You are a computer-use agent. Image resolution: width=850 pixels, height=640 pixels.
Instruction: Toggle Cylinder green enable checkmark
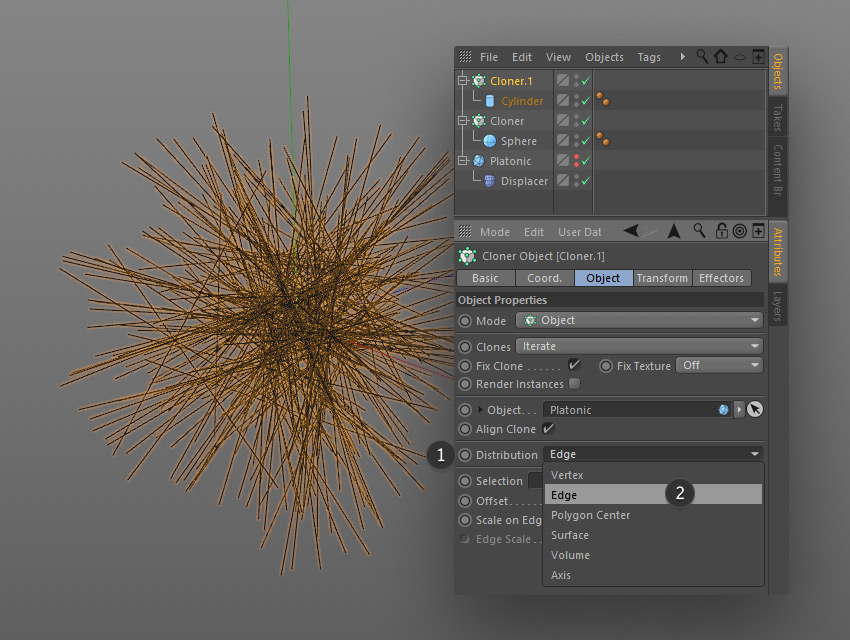[x=586, y=101]
